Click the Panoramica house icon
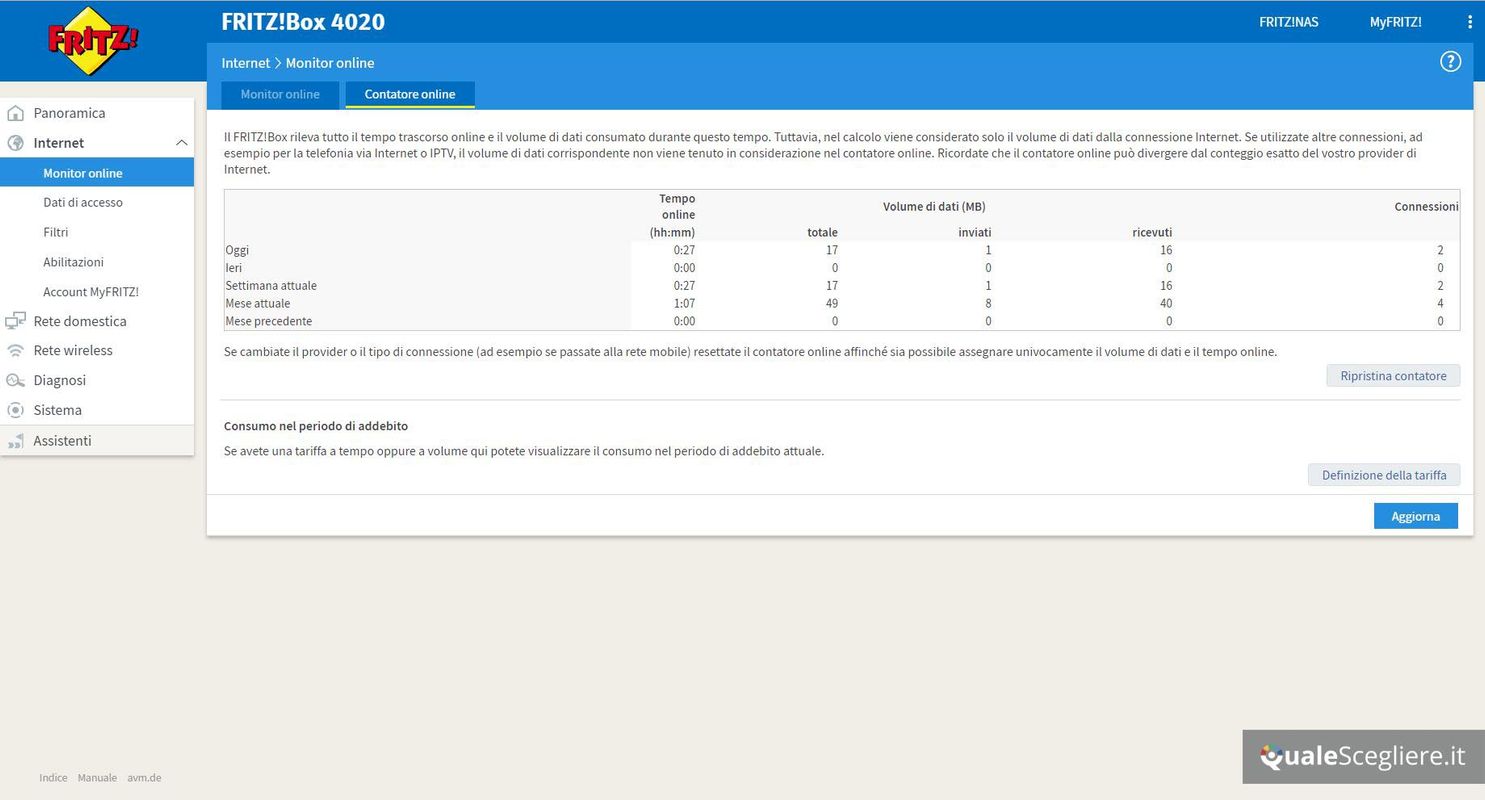 (15, 113)
